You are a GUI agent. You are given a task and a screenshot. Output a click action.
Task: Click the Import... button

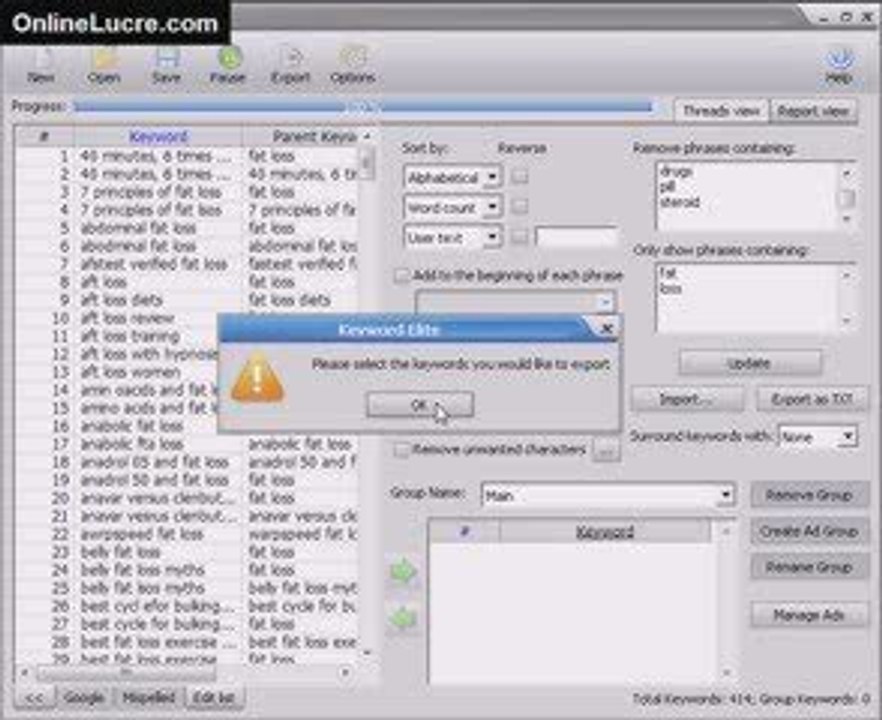point(686,399)
